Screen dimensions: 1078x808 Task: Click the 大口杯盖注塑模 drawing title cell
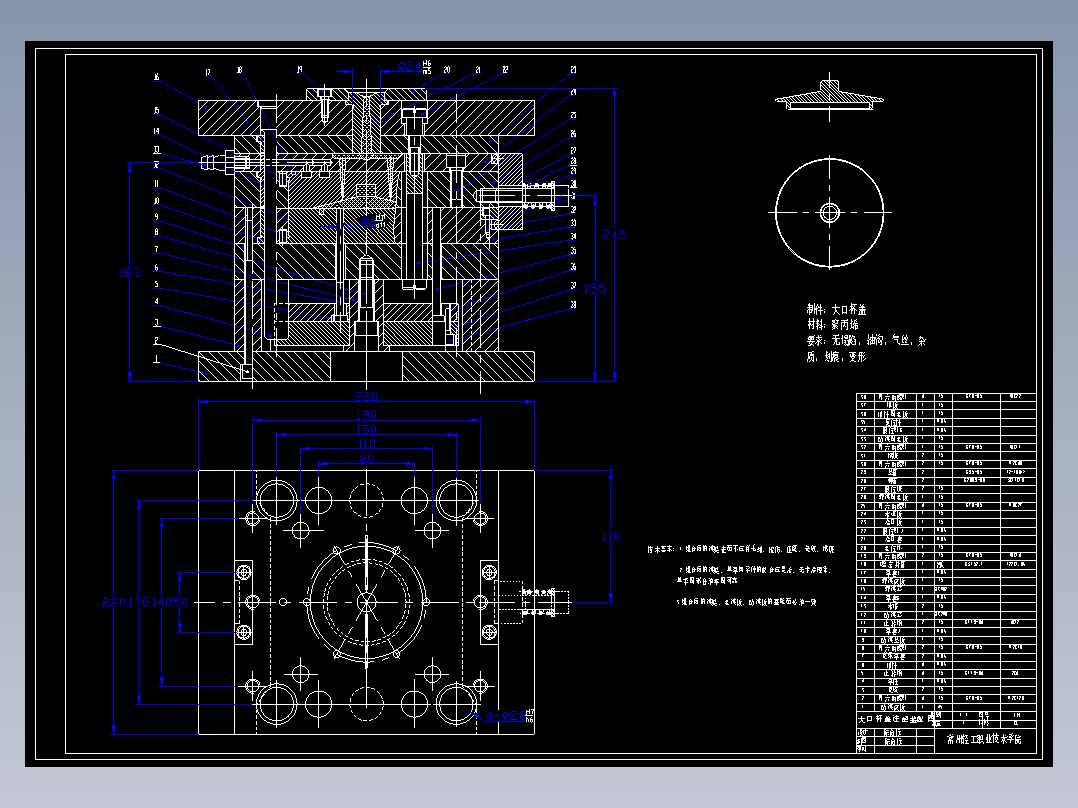896,719
